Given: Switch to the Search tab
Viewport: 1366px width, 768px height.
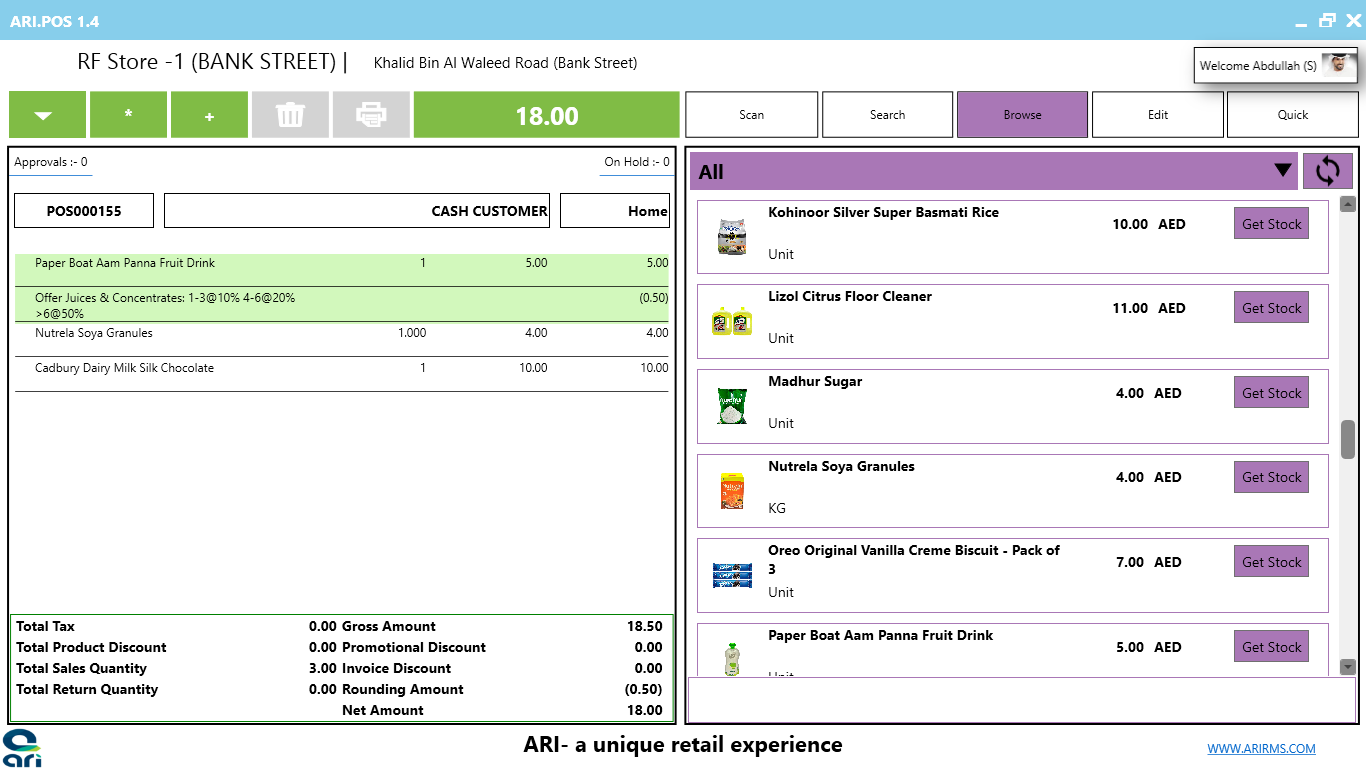Looking at the screenshot, I should (887, 115).
